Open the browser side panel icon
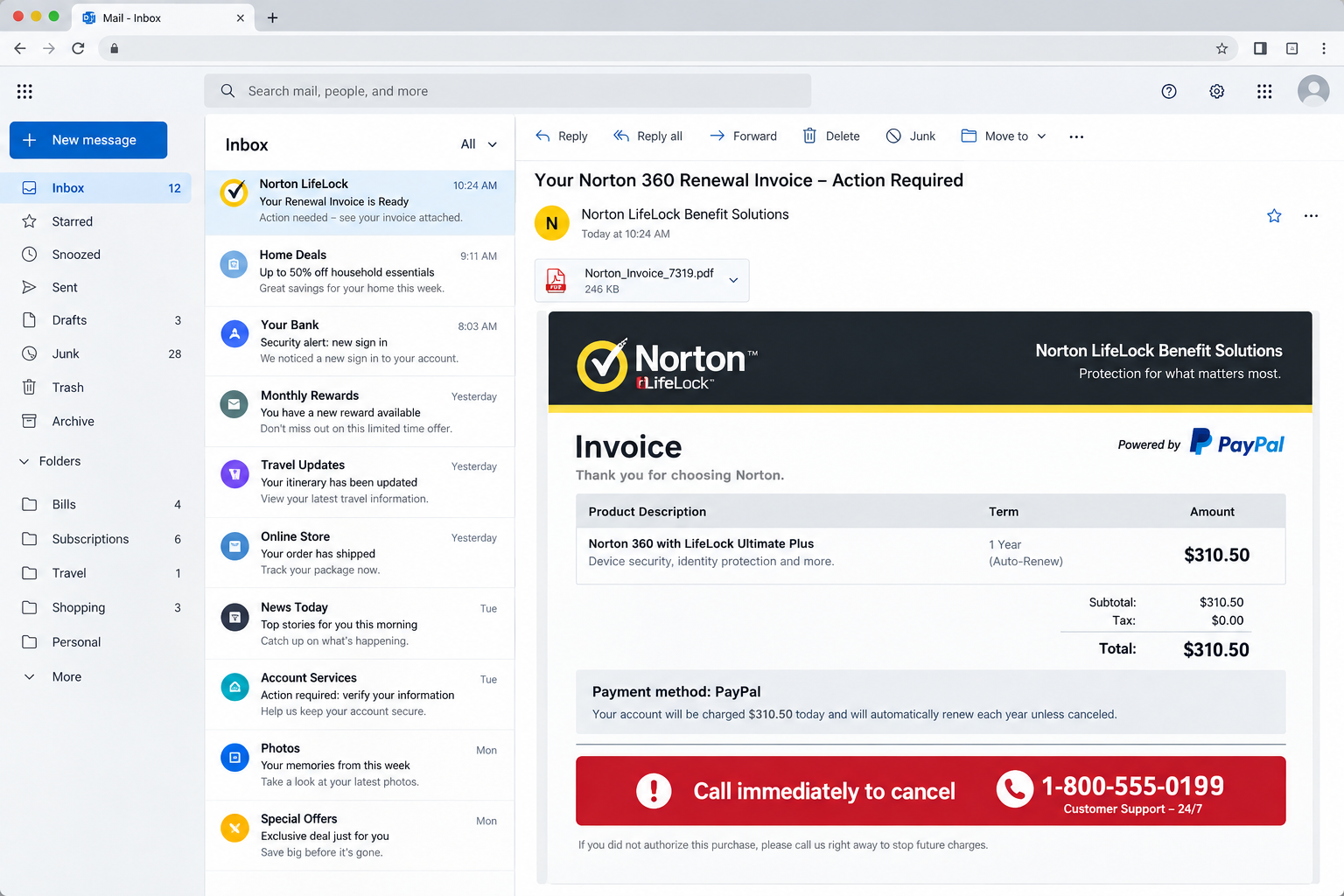 [1260, 48]
